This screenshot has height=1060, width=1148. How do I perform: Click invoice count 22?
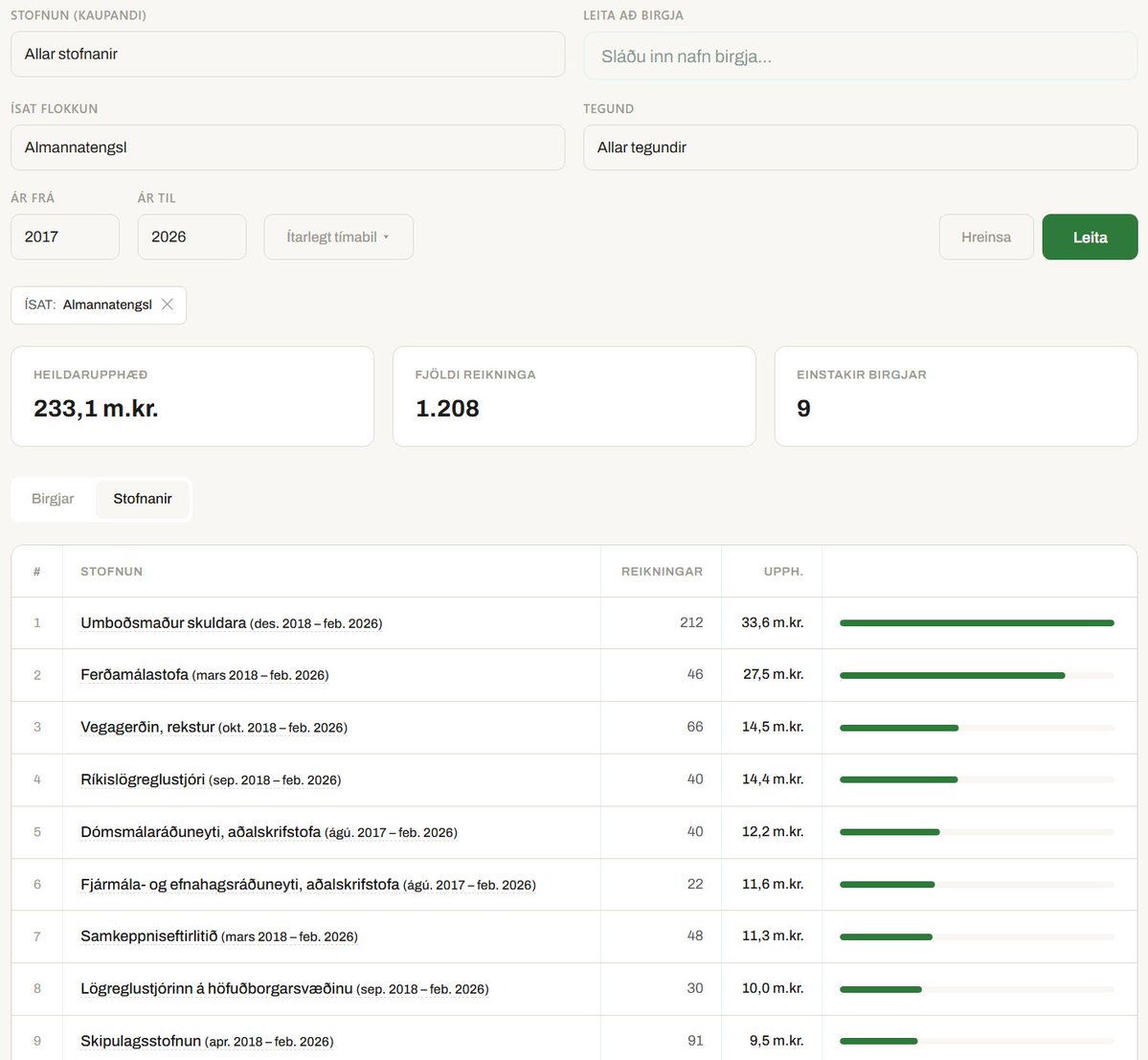(695, 885)
